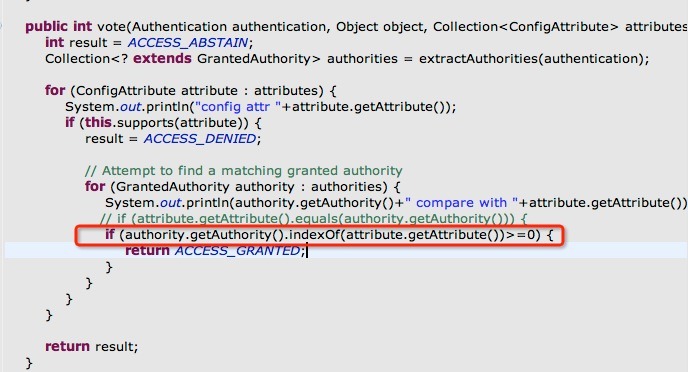Click the "config attr " string literal
The image size is (688, 372).
click(238, 107)
